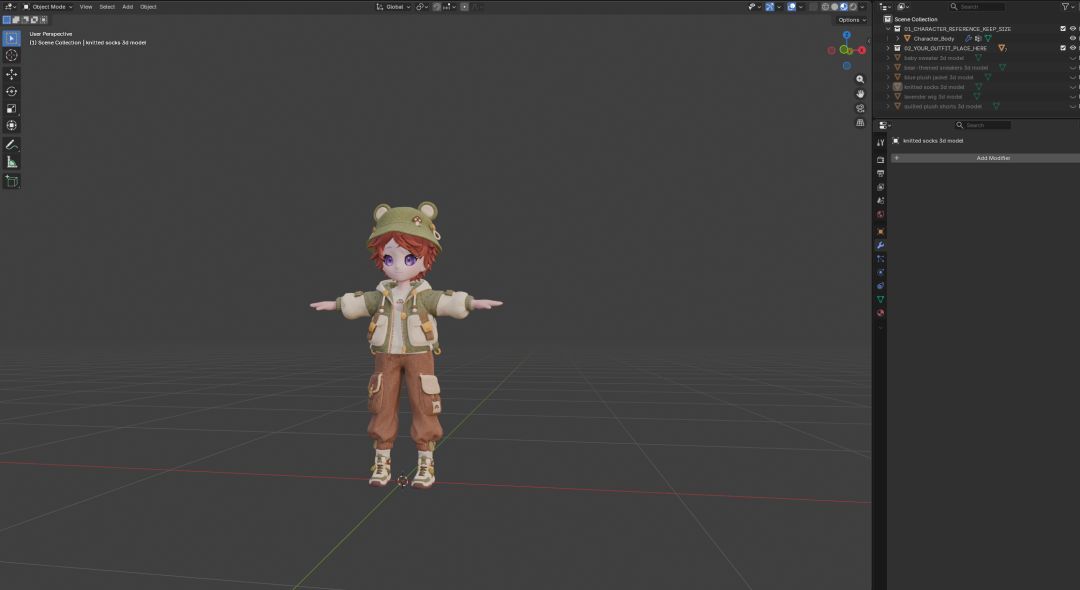Toggle the camera view icon
This screenshot has height=590, width=1080.
pos(860,108)
